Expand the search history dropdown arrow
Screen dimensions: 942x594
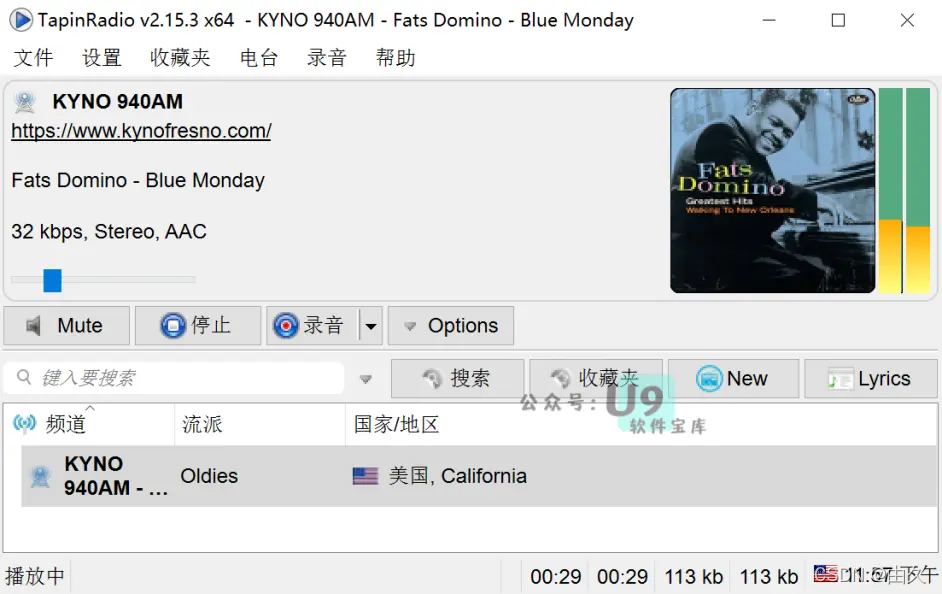click(365, 379)
